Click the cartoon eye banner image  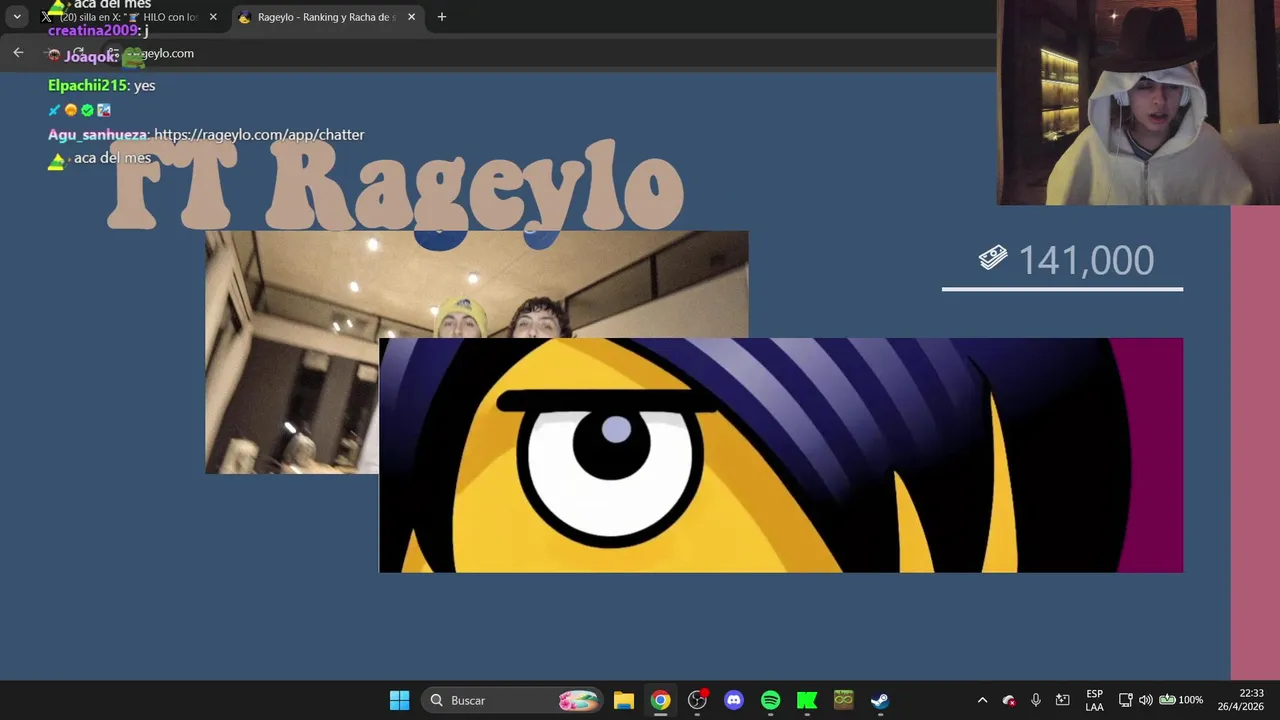(x=780, y=455)
